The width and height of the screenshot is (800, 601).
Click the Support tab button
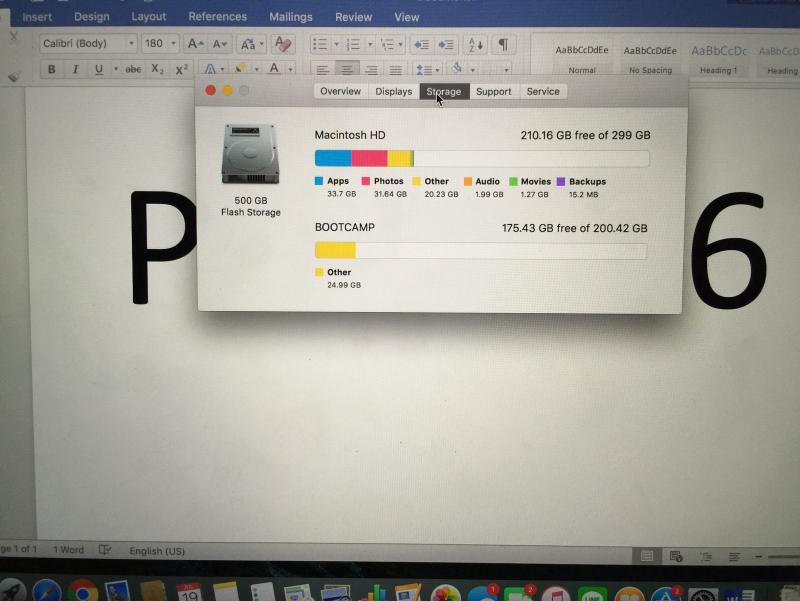(x=493, y=91)
